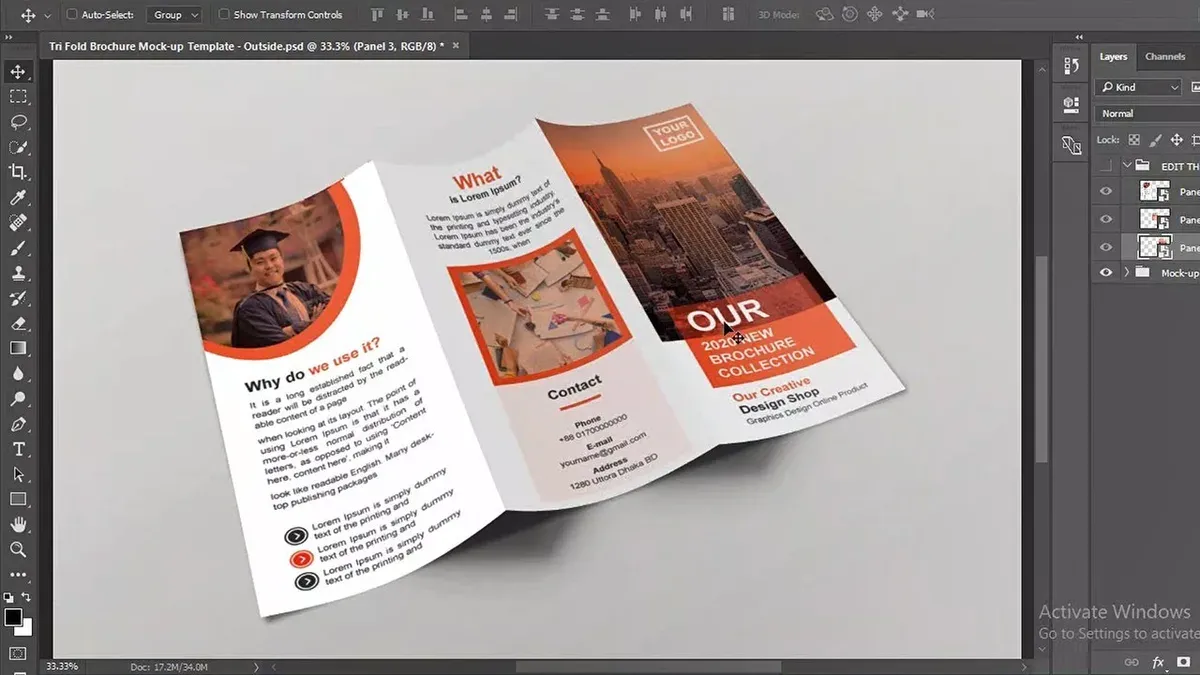Image resolution: width=1200 pixels, height=675 pixels.
Task: Select the Quick Selection tool
Action: click(x=18, y=147)
